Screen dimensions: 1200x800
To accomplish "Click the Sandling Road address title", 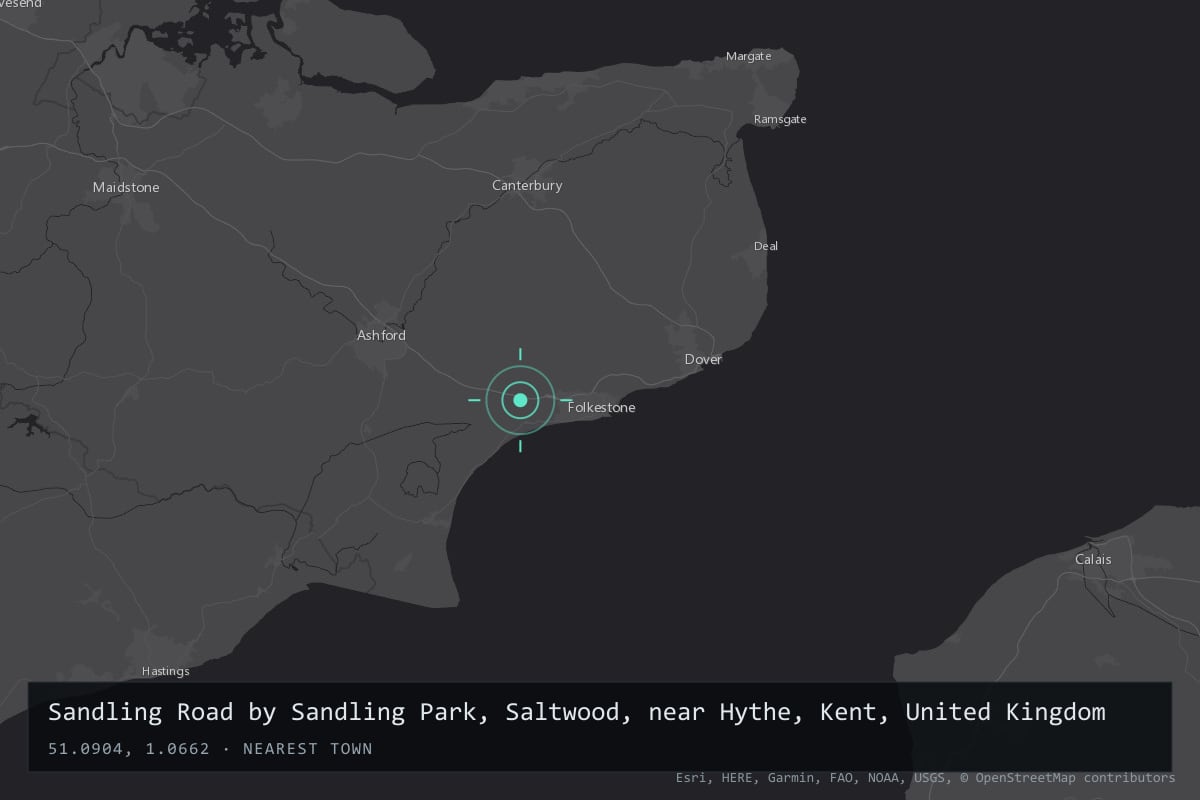I will click(577, 712).
